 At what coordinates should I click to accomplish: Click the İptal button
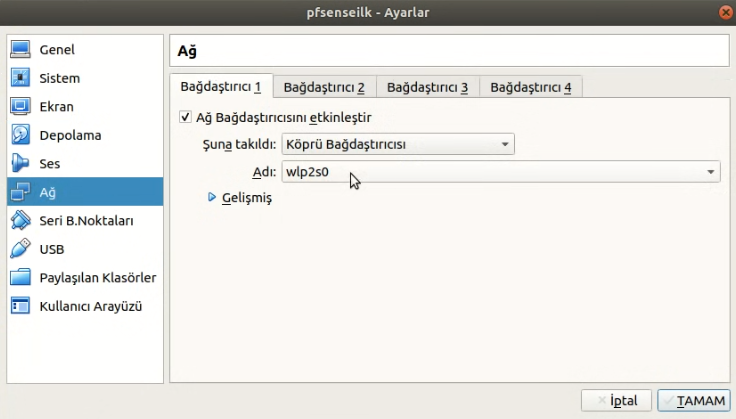pos(616,401)
